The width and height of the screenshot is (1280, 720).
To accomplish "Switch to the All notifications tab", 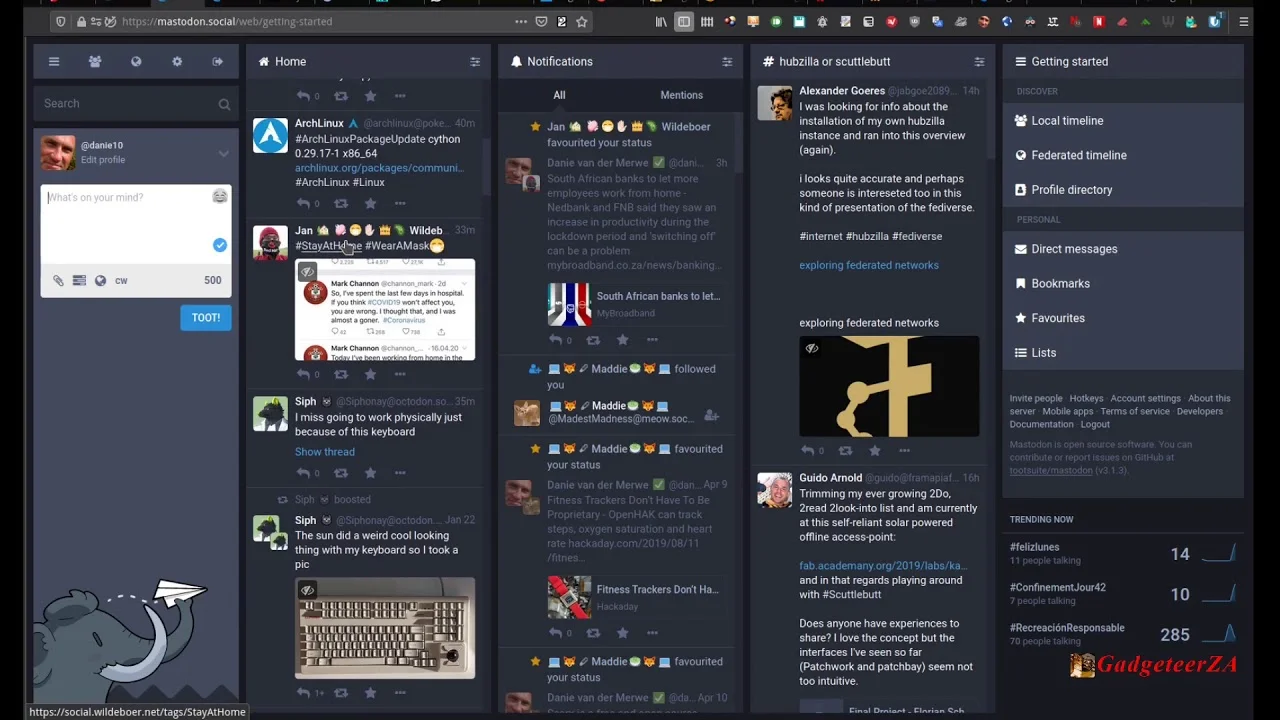I will 559,95.
